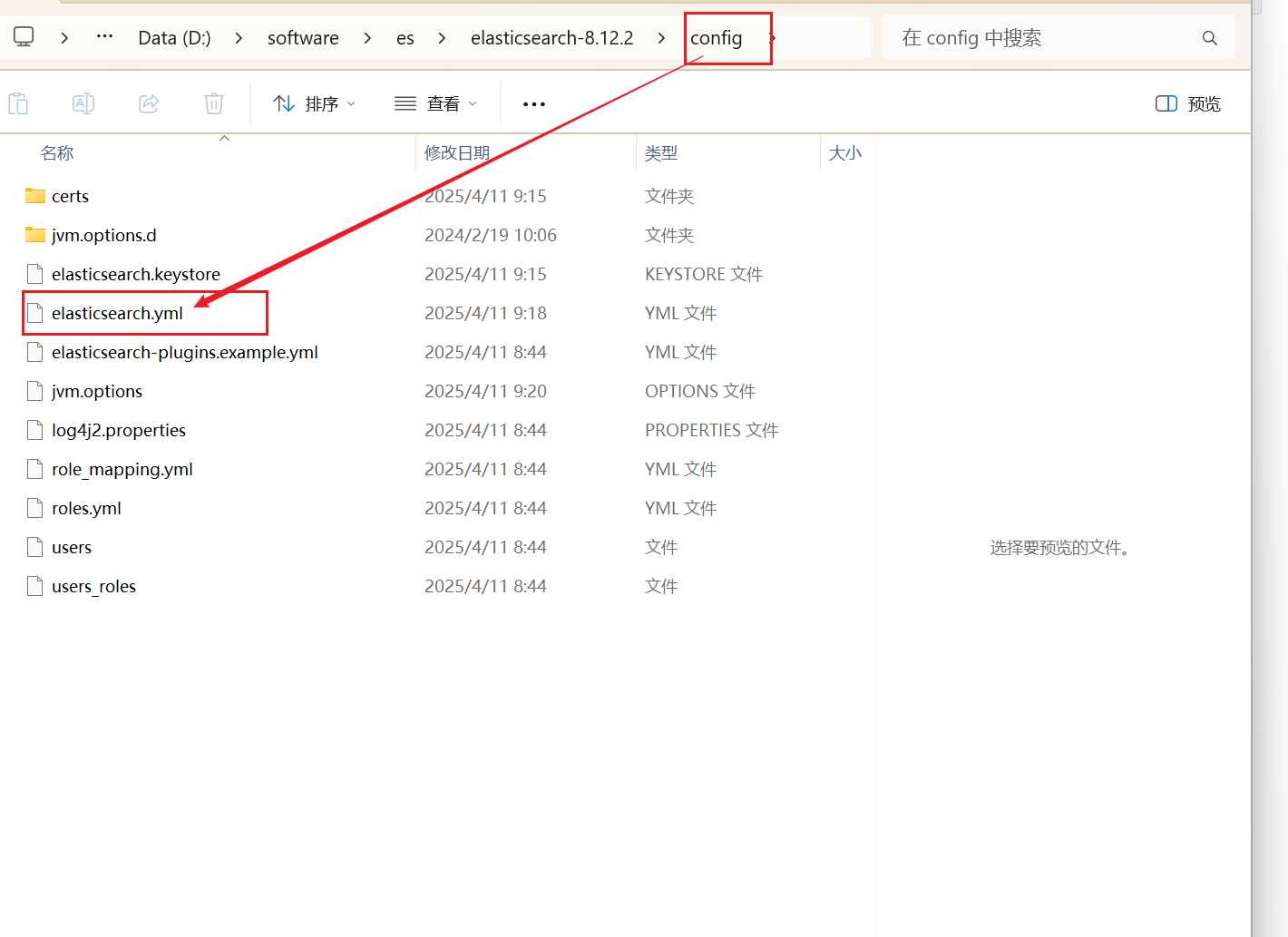Select the jvm.options.d folder icon

pos(35,235)
